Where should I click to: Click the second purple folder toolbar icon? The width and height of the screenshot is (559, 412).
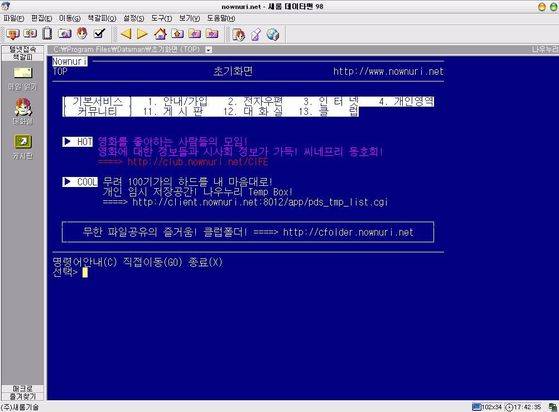[195, 34]
